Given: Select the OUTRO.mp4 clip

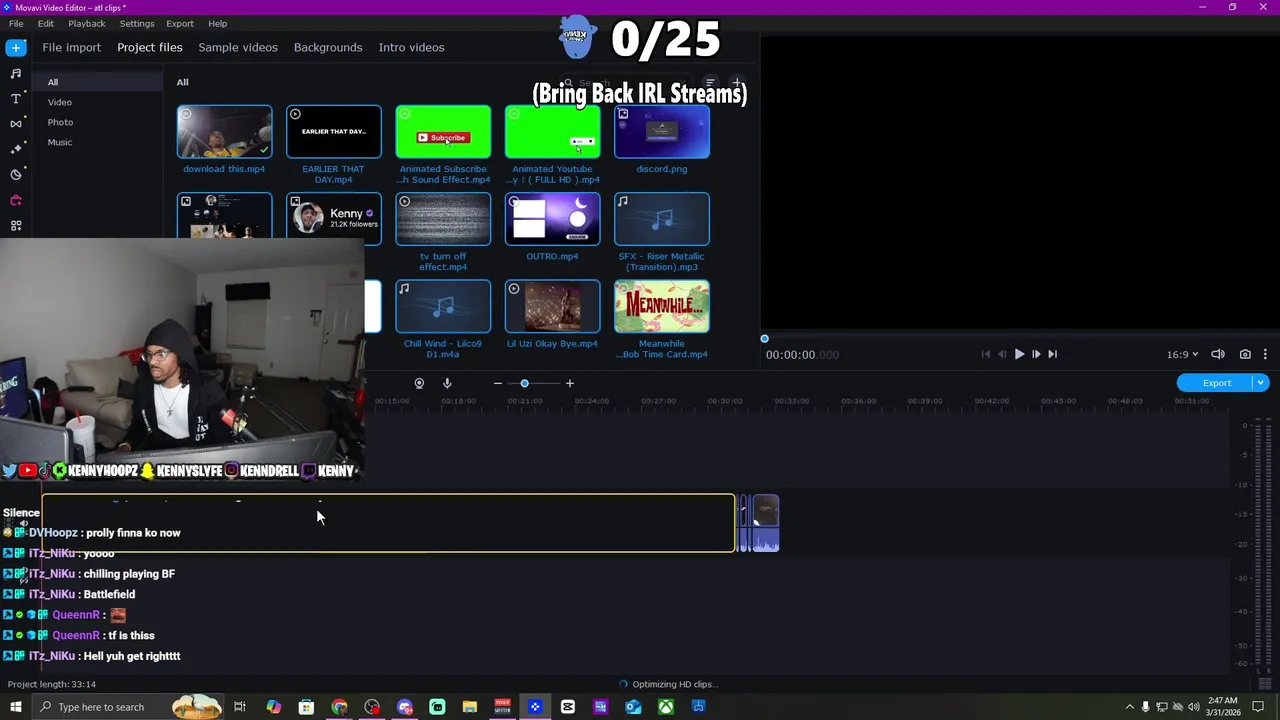Looking at the screenshot, I should pyautogui.click(x=552, y=219).
